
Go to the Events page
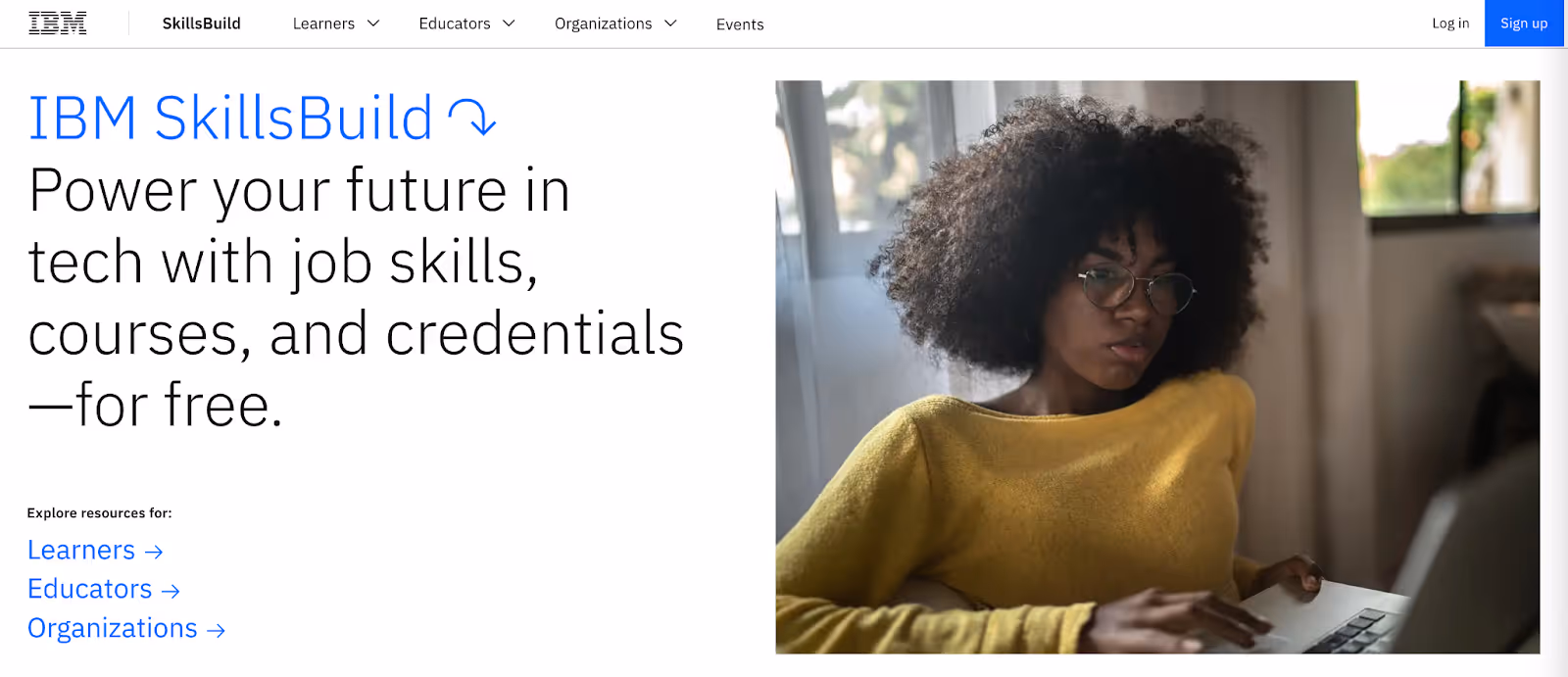click(x=740, y=24)
